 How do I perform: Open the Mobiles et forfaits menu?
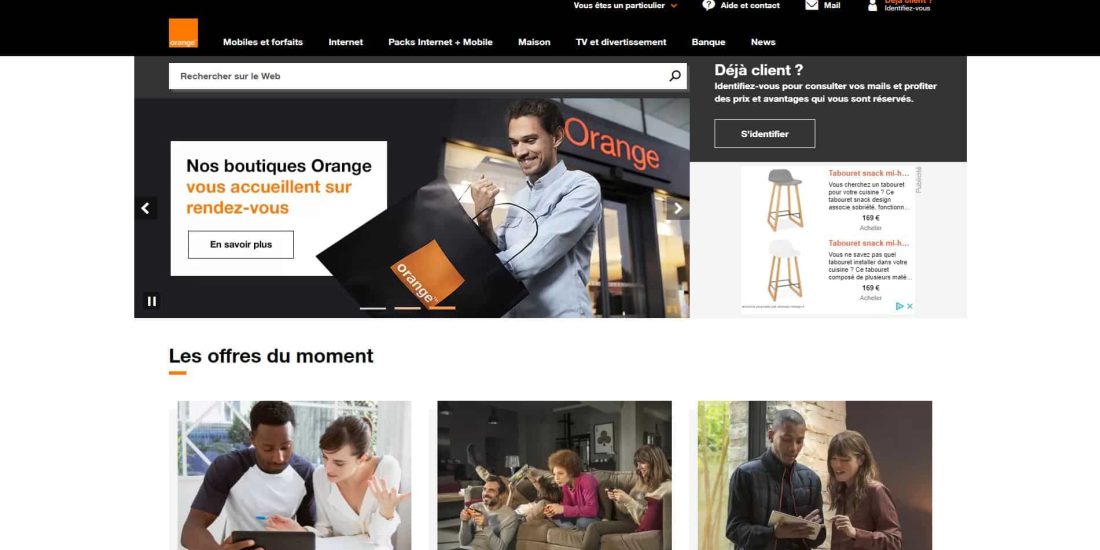click(263, 42)
